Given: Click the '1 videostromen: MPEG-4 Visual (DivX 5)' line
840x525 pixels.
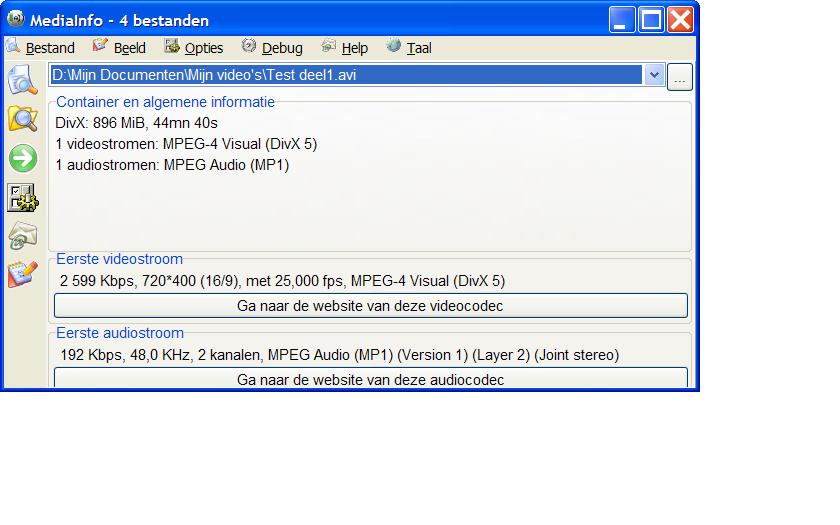Looking at the screenshot, I should click(x=186, y=144).
